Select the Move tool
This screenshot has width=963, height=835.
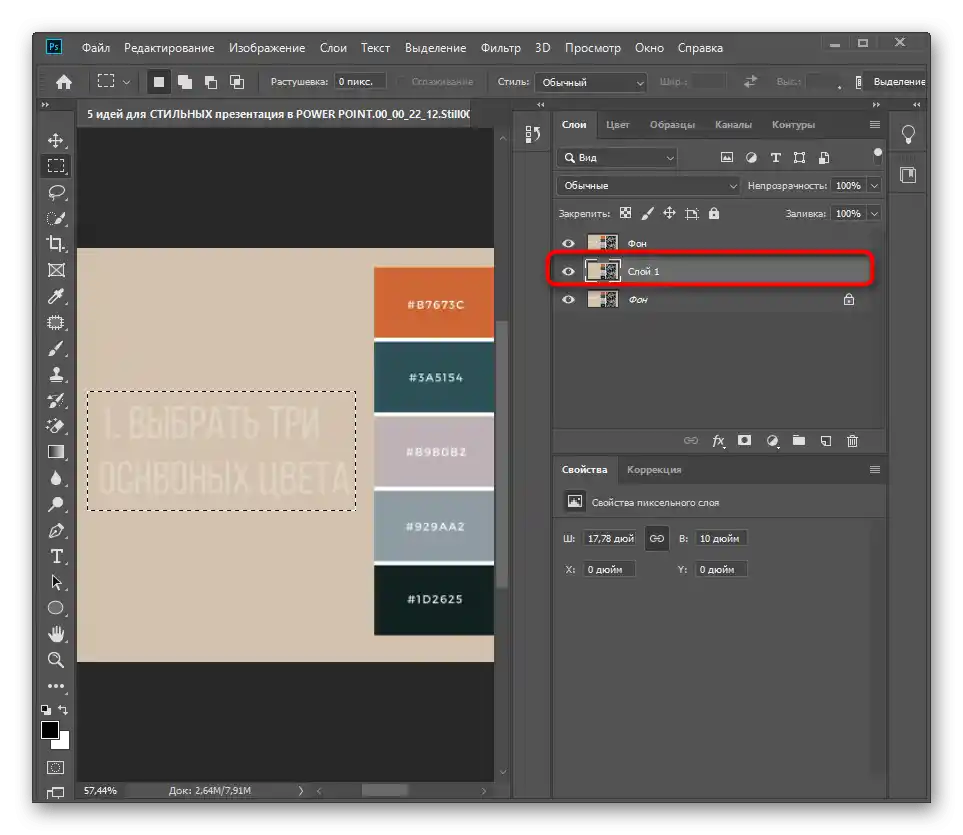(x=56, y=141)
